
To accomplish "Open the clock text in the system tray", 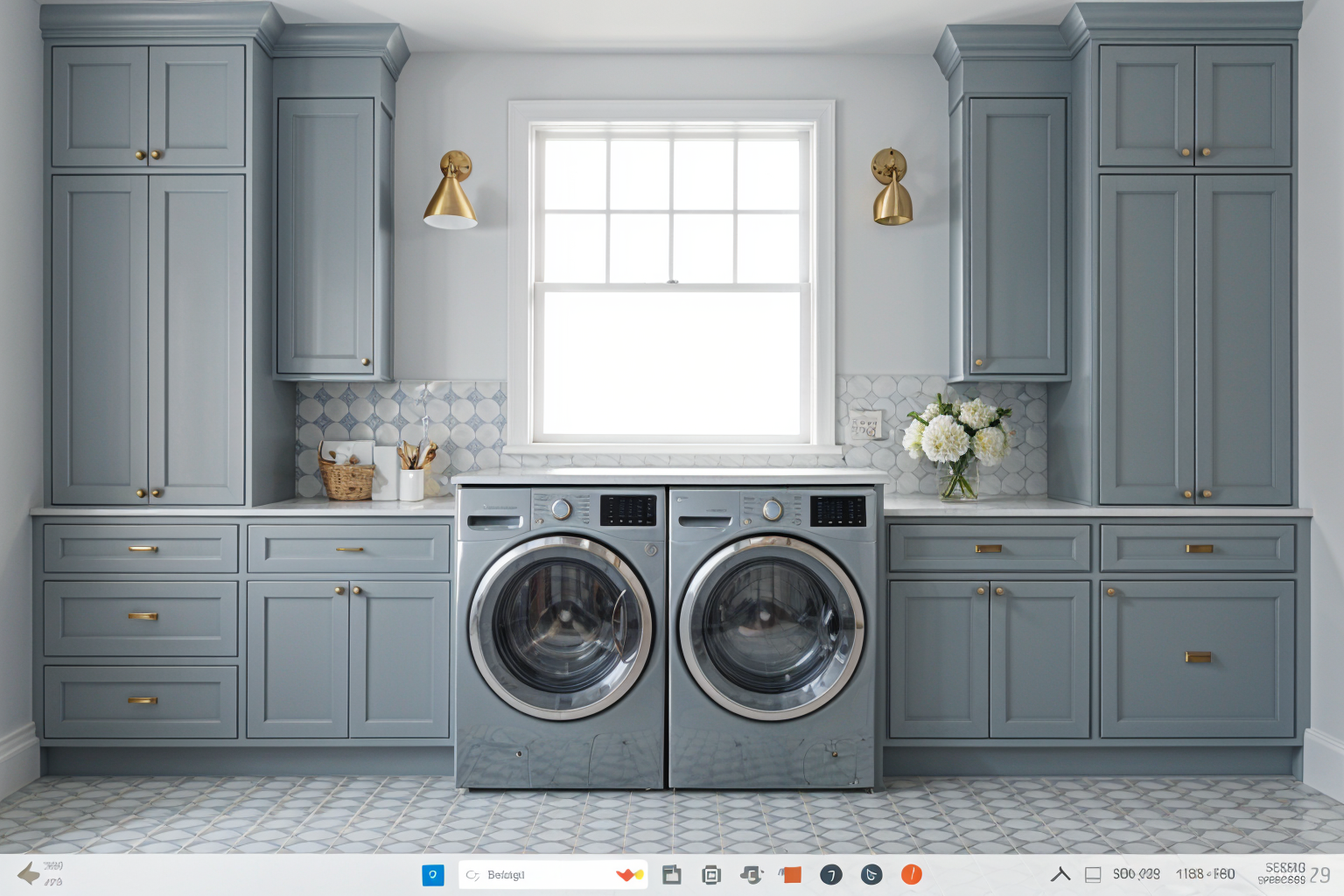I will click(1282, 873).
